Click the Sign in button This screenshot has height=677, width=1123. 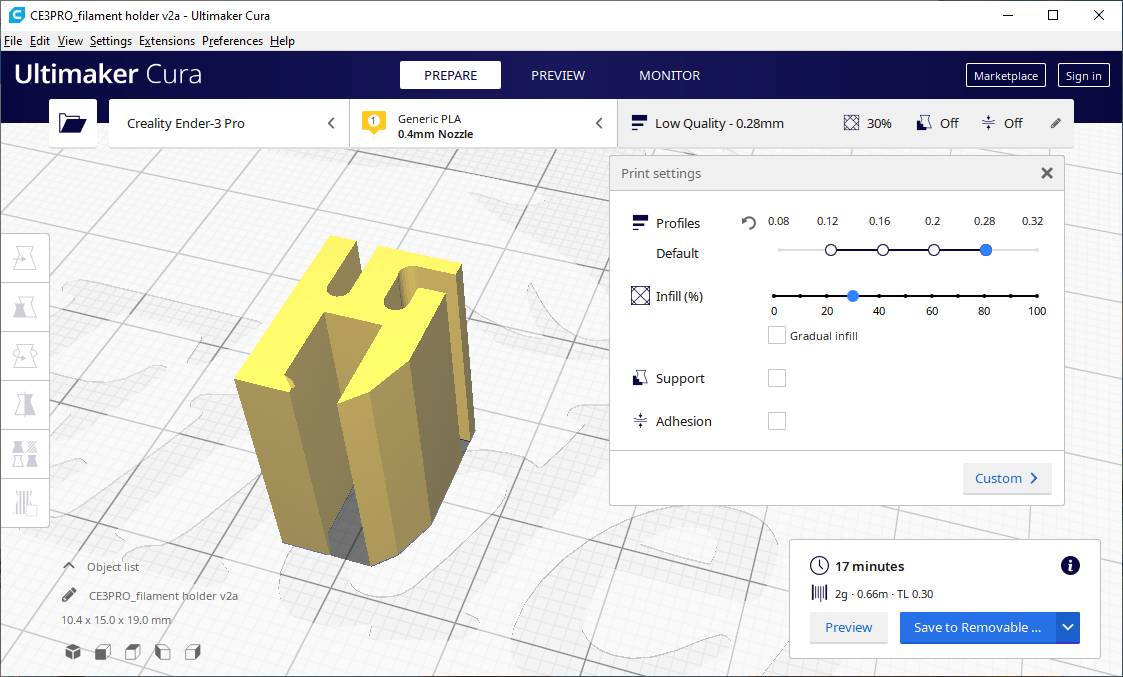[1084, 75]
